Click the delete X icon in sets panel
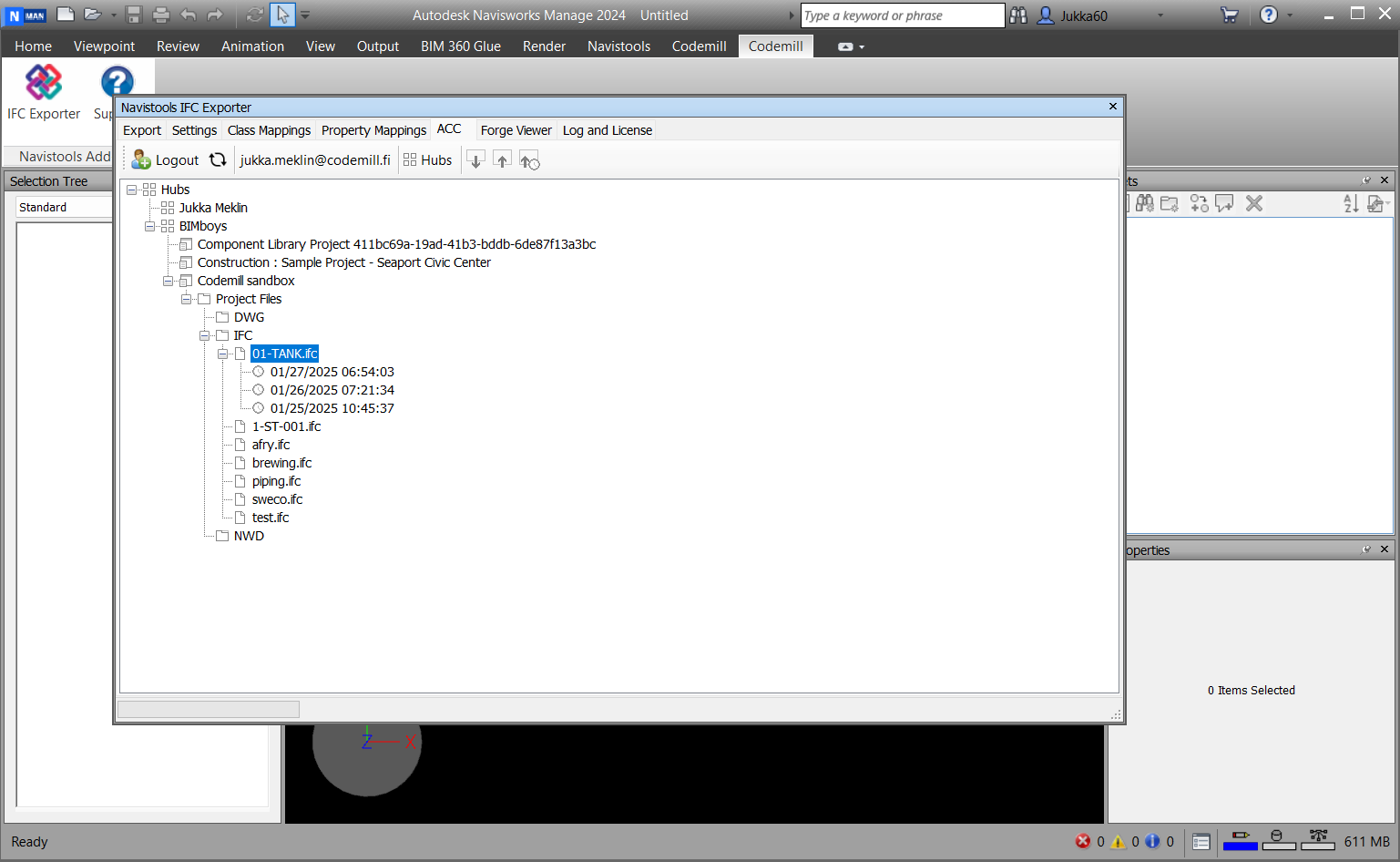The image size is (1400, 862). tap(1254, 203)
